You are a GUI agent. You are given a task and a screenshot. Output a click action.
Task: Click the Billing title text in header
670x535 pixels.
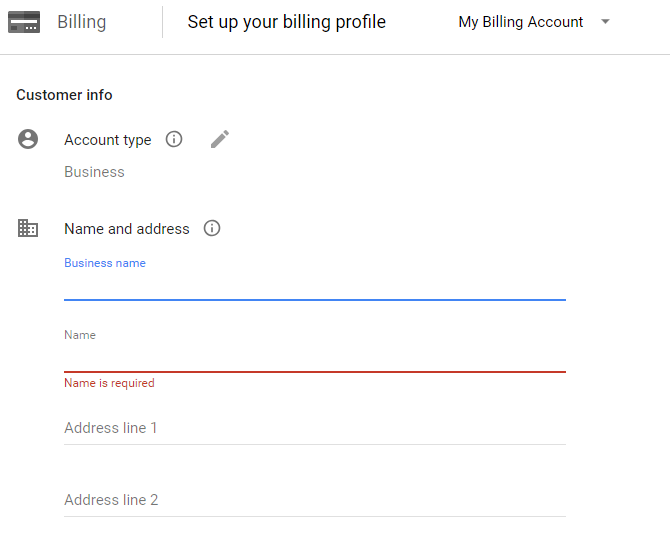pyautogui.click(x=81, y=22)
